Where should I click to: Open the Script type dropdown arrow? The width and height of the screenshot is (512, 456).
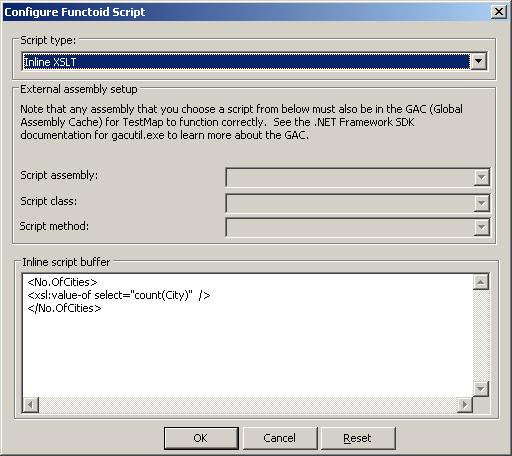click(x=478, y=61)
